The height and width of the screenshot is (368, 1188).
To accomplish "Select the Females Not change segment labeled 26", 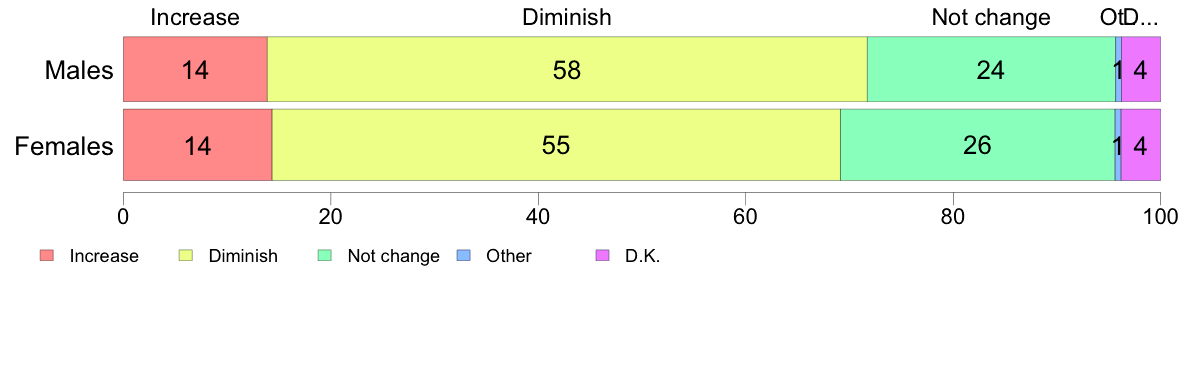I will 977,145.
